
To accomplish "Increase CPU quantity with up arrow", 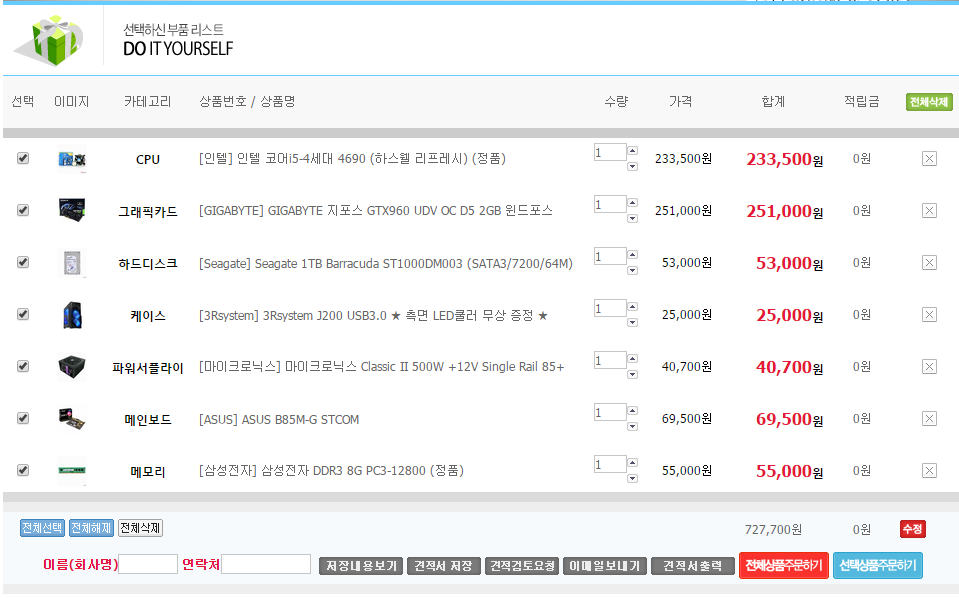I will (632, 150).
